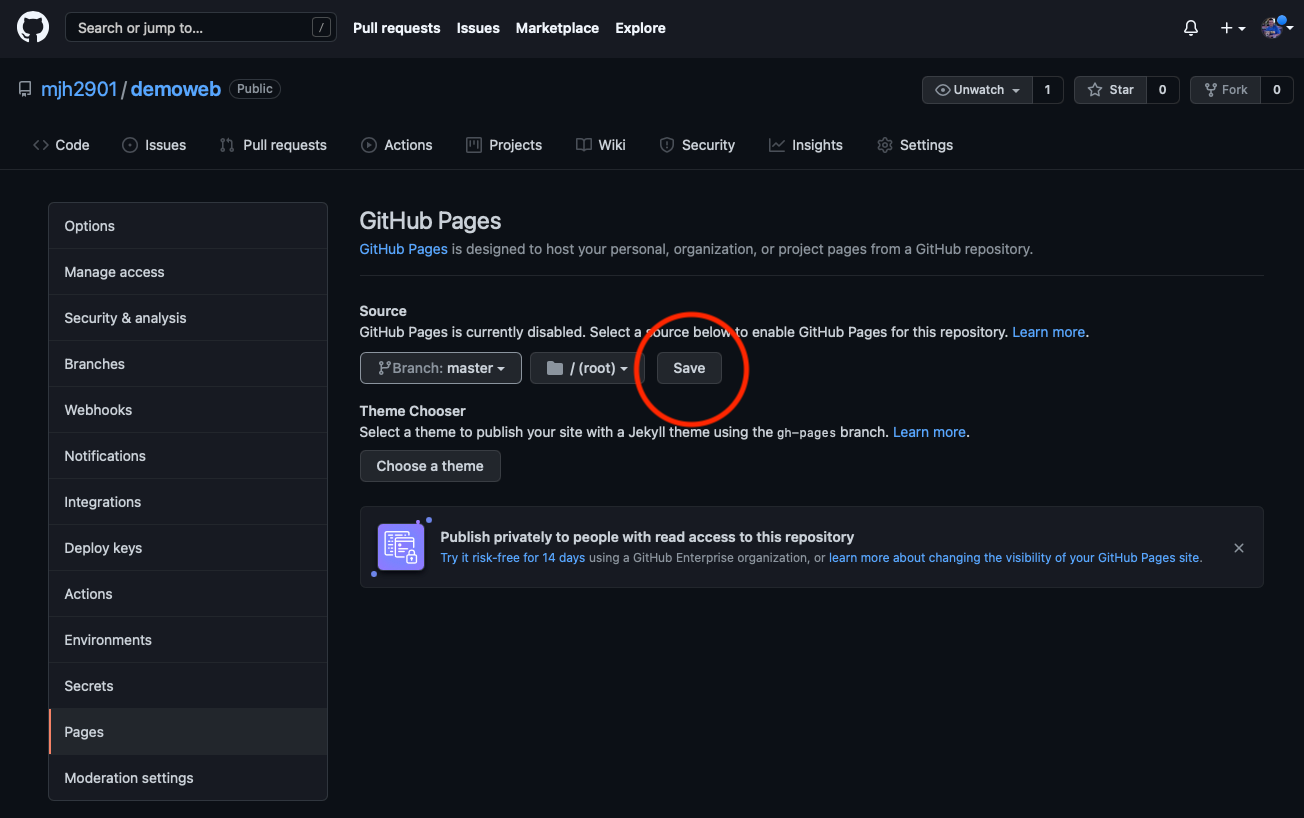1304x818 pixels.
Task: Click the Fork button
Action: coord(1225,90)
